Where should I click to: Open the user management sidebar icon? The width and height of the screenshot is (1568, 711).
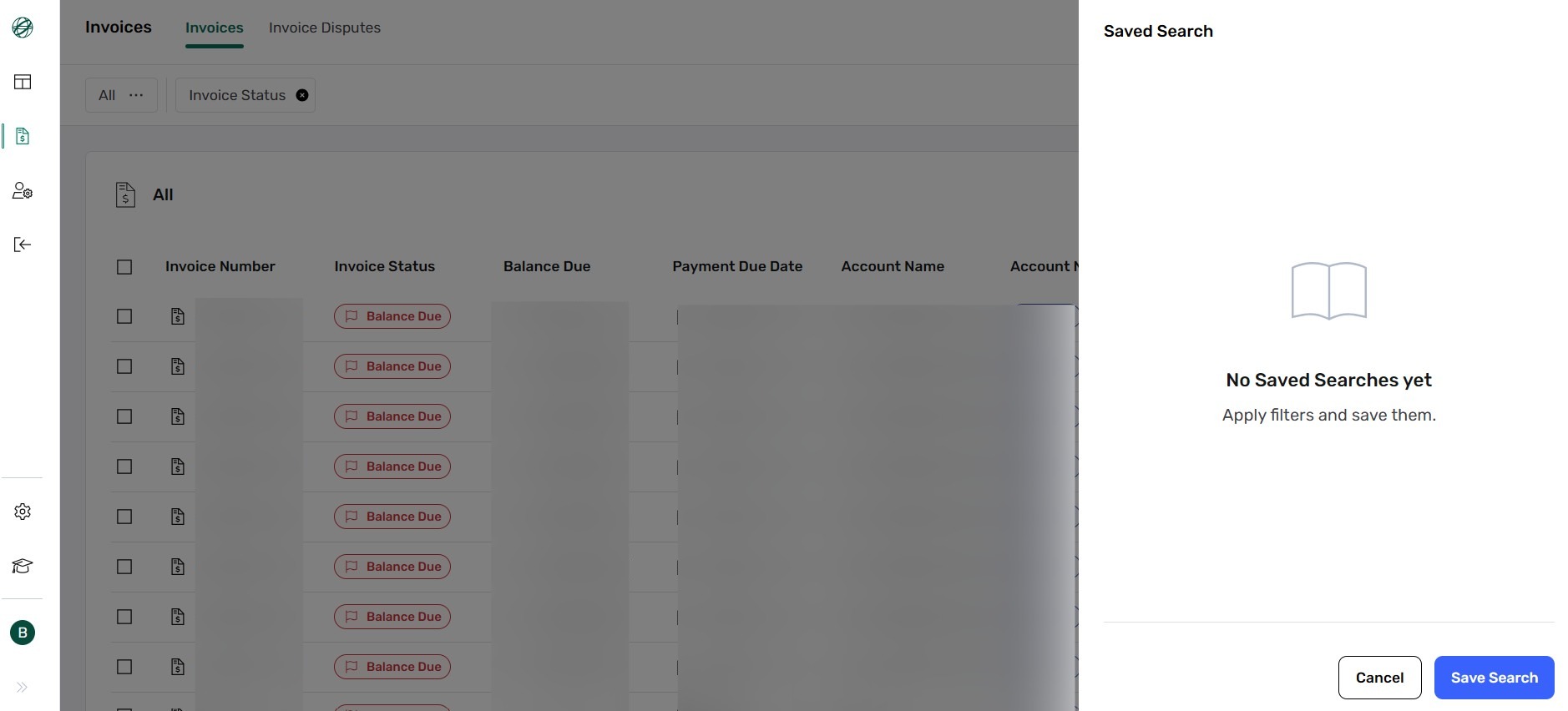(23, 191)
